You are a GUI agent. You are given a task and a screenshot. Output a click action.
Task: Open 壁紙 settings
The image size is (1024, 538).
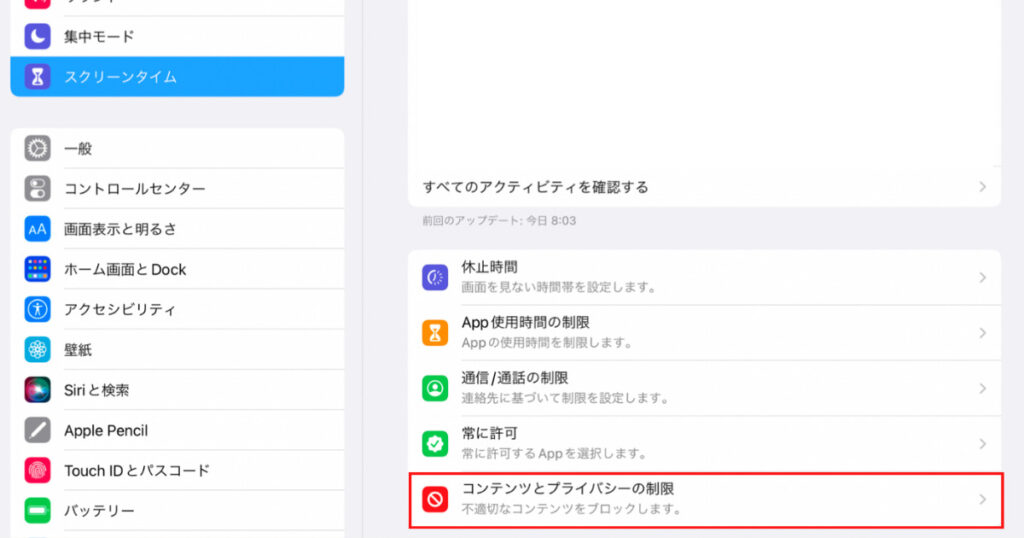click(177, 350)
